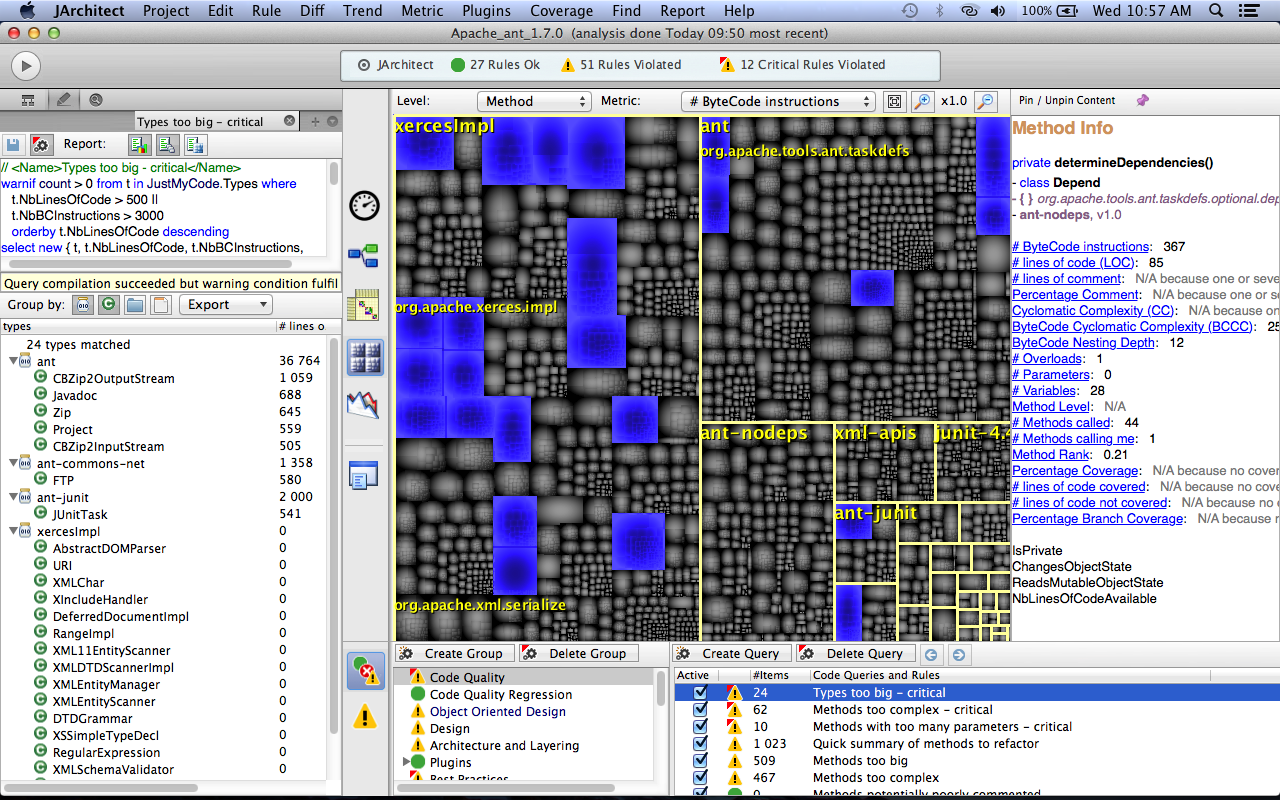Open the Dependency Graph icon
The image size is (1280, 800).
tap(365, 256)
